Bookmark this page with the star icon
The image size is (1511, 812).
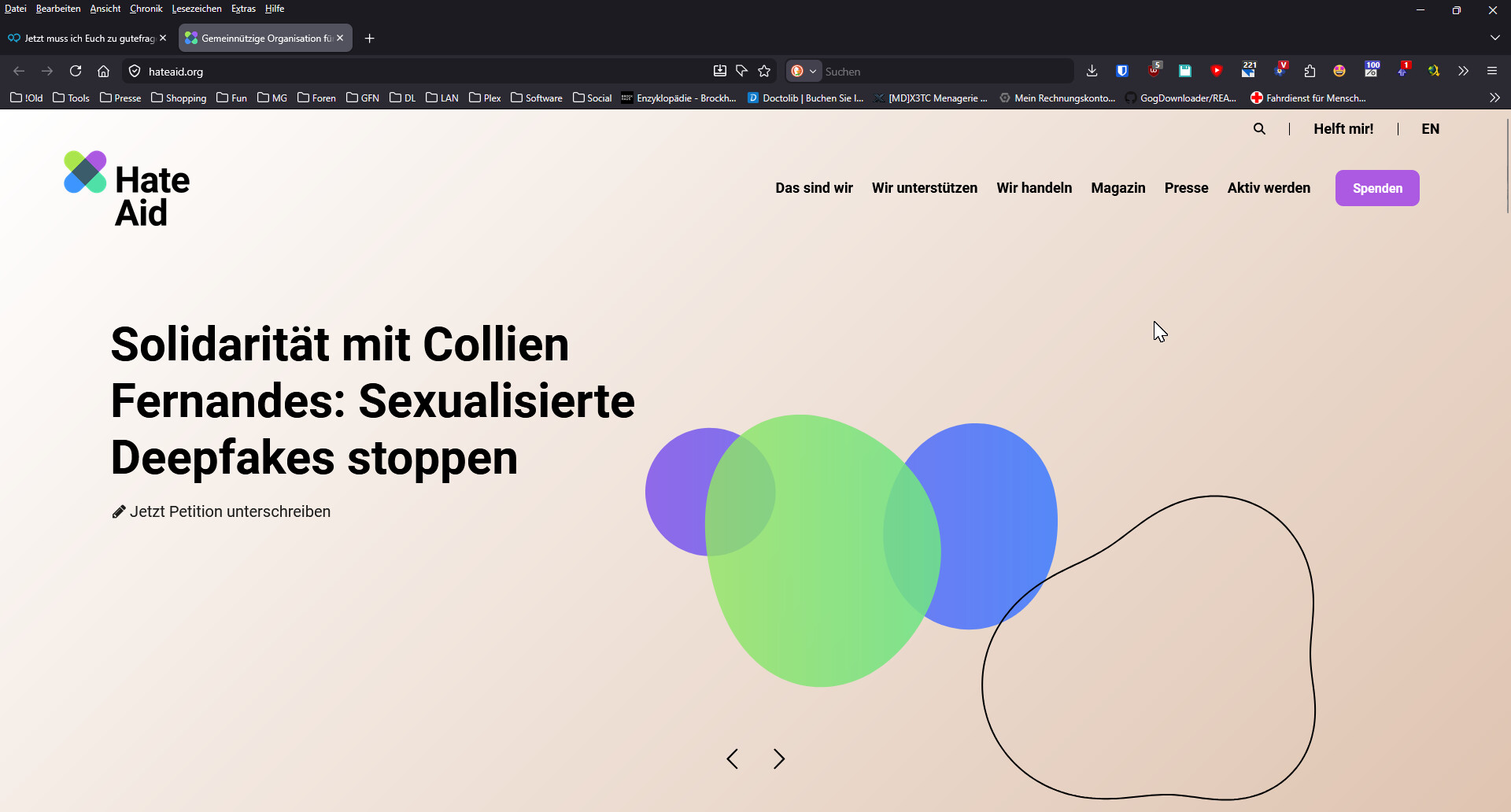[764, 71]
